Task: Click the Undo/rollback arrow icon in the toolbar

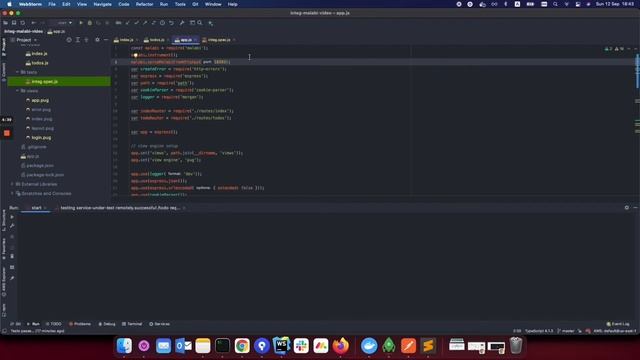Action: point(171,23)
